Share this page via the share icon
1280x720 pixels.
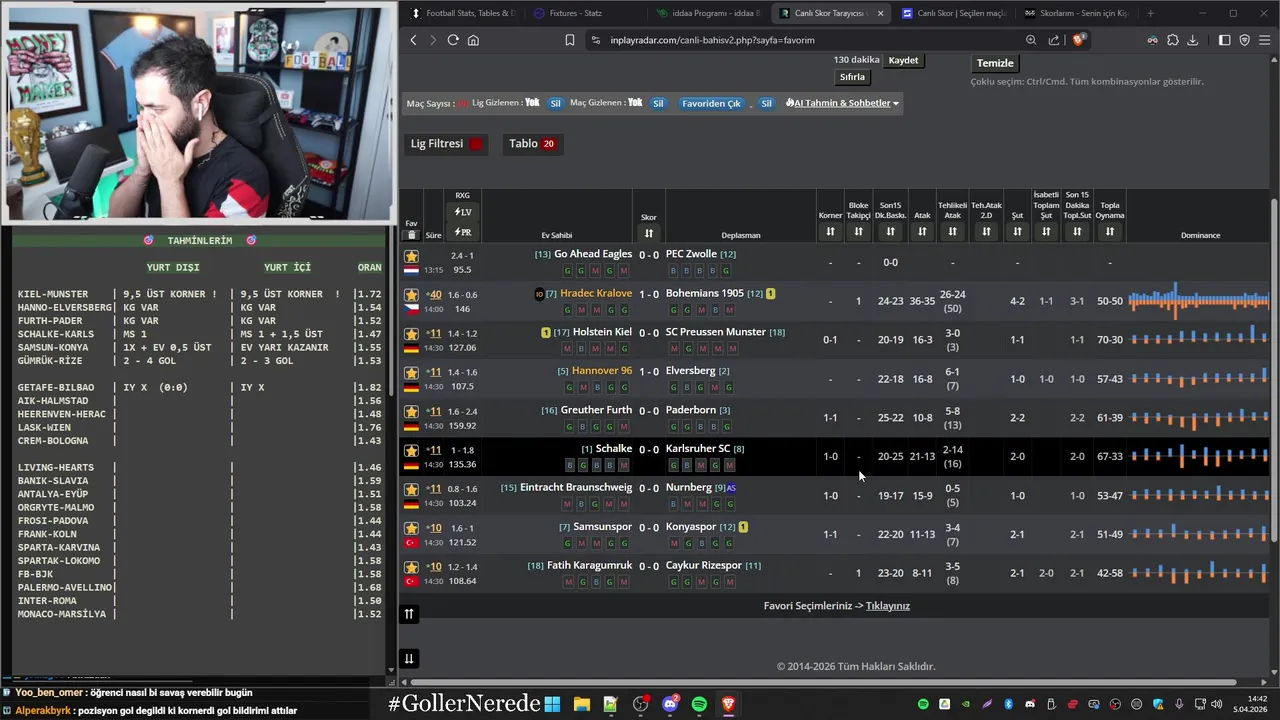[x=1054, y=40]
